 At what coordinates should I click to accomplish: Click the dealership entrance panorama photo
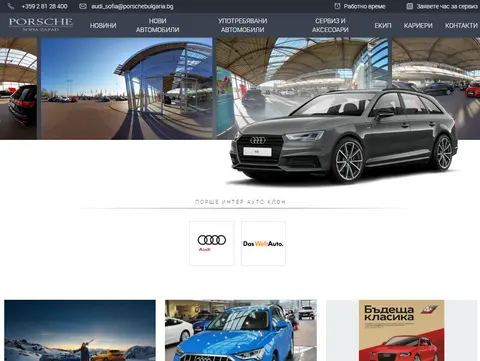pyautogui.click(x=126, y=88)
